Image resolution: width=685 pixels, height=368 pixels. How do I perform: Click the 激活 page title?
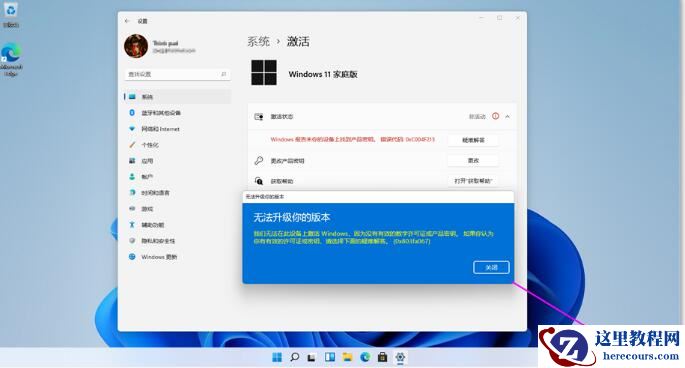(298, 42)
